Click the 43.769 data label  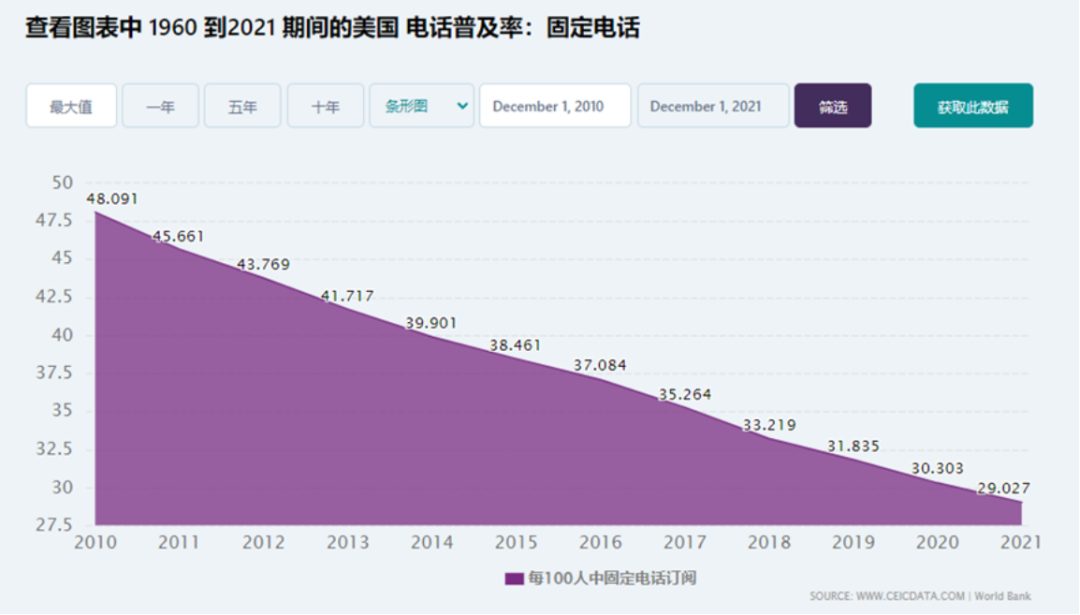pos(263,264)
